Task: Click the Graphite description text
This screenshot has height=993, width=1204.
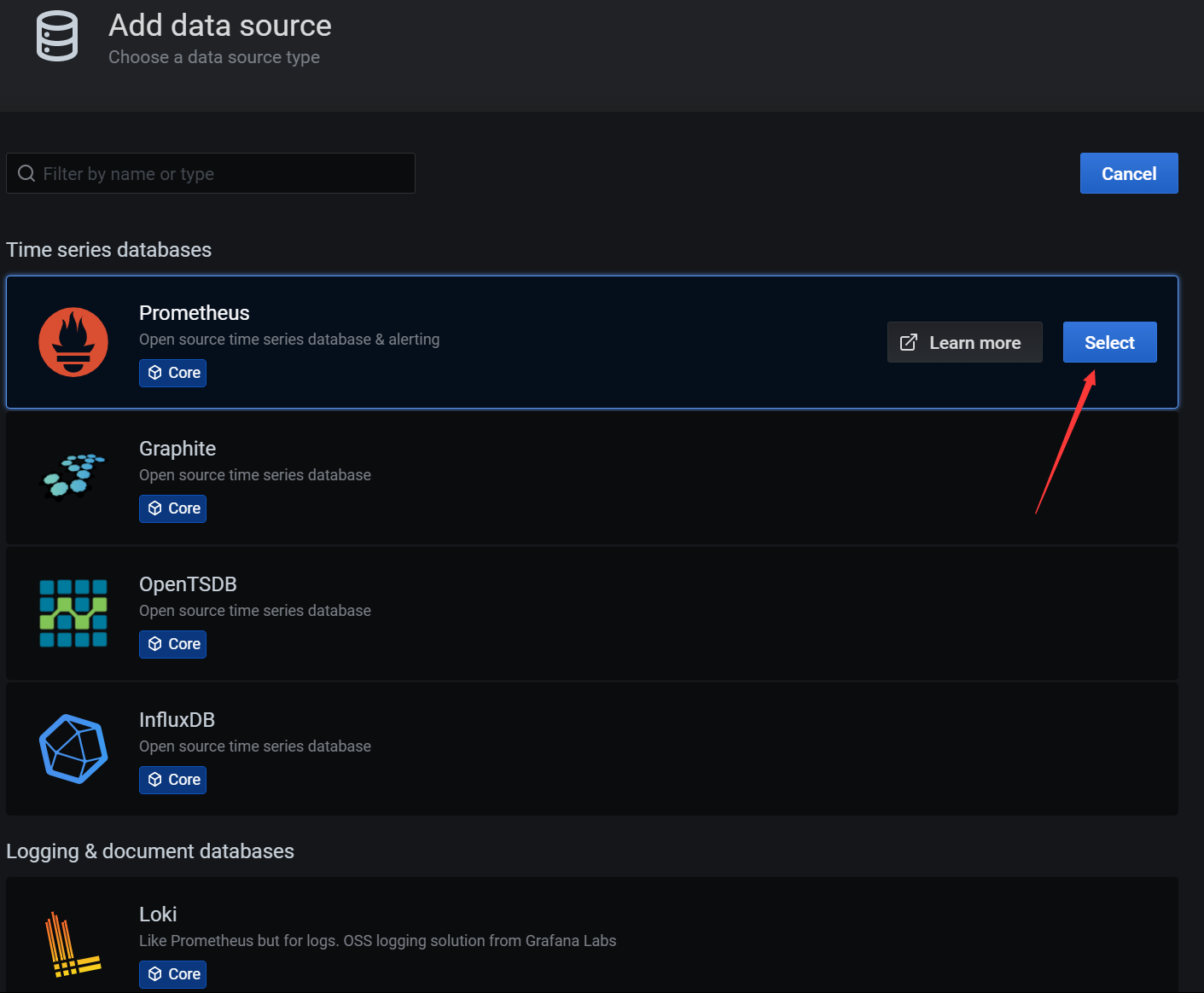Action: 255,475
